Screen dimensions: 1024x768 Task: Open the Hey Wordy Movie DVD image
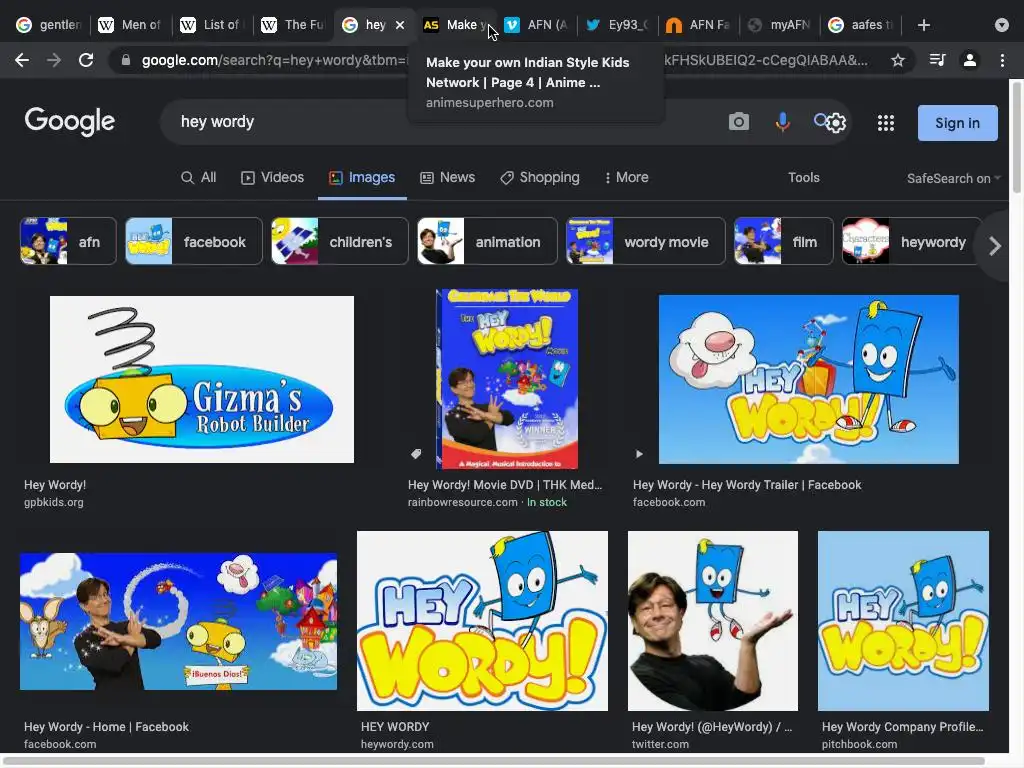coord(507,379)
